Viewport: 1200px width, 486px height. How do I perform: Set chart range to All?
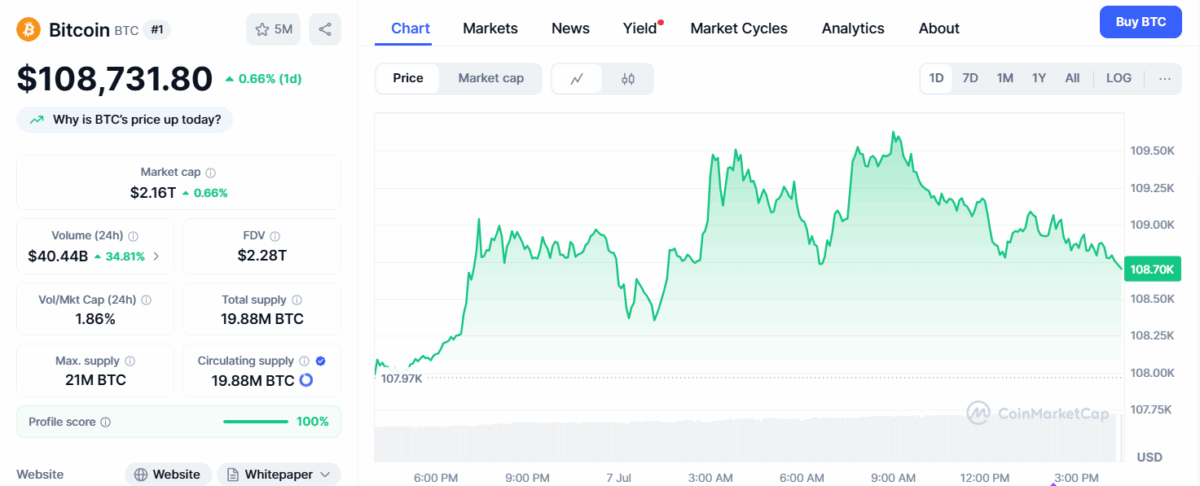tap(1072, 78)
